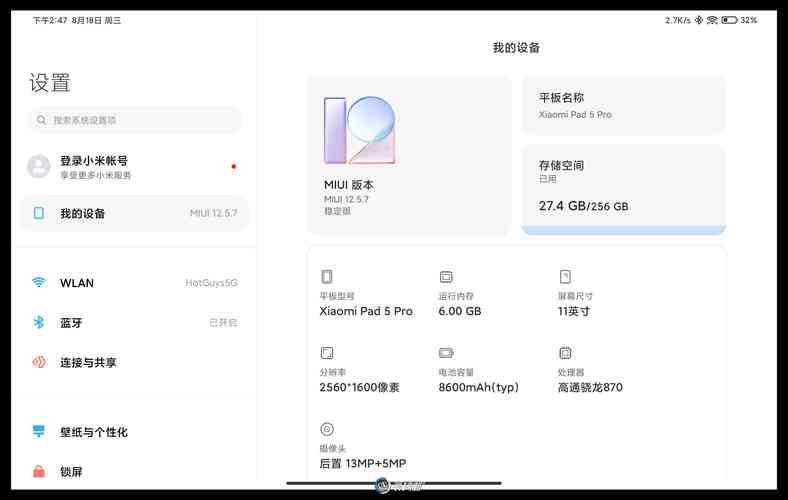Open the 平板名称 card
The height and width of the screenshot is (500, 788).
point(624,106)
